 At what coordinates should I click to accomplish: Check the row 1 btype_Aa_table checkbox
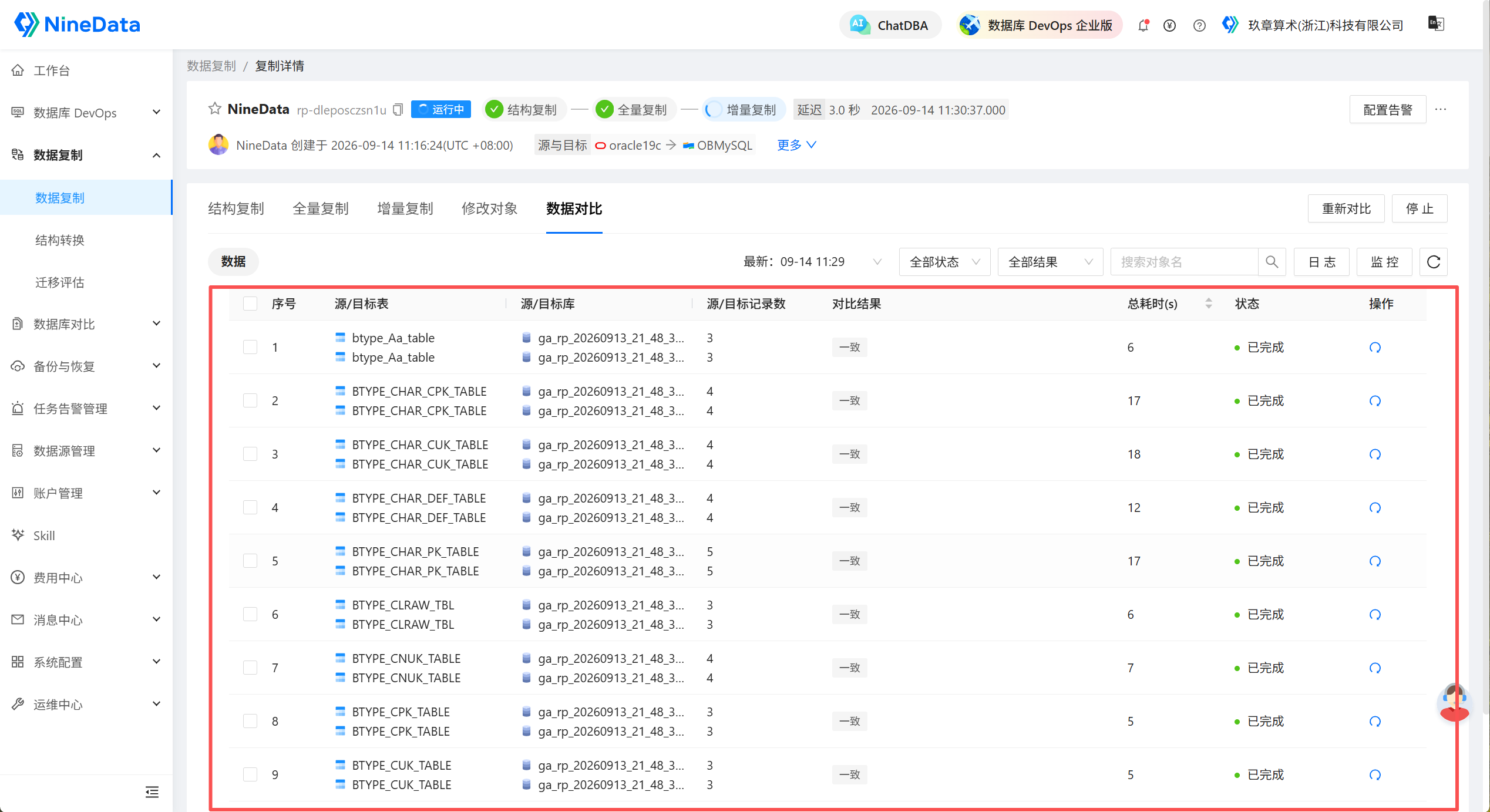point(250,347)
